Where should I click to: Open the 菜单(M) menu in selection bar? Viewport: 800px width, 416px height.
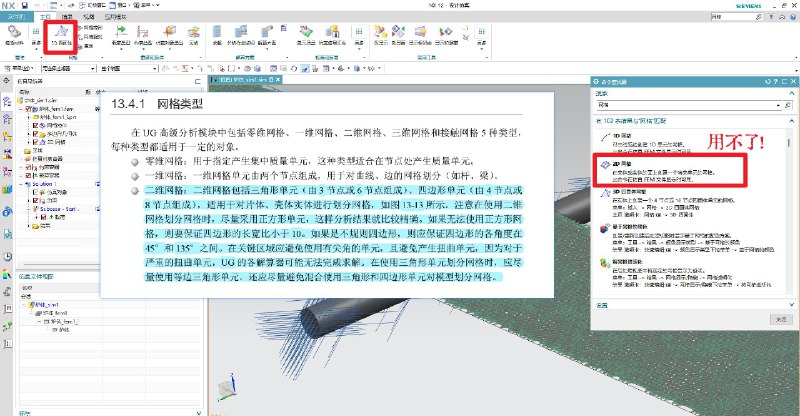[x=19, y=68]
